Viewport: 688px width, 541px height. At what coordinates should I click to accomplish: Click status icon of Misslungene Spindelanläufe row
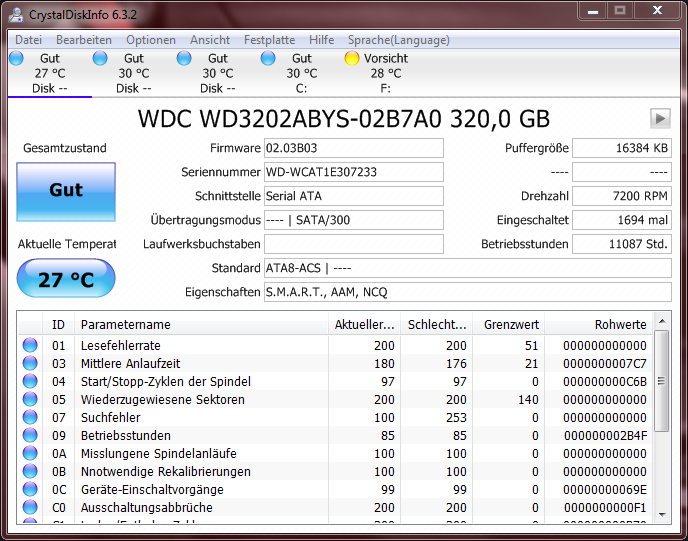30,453
